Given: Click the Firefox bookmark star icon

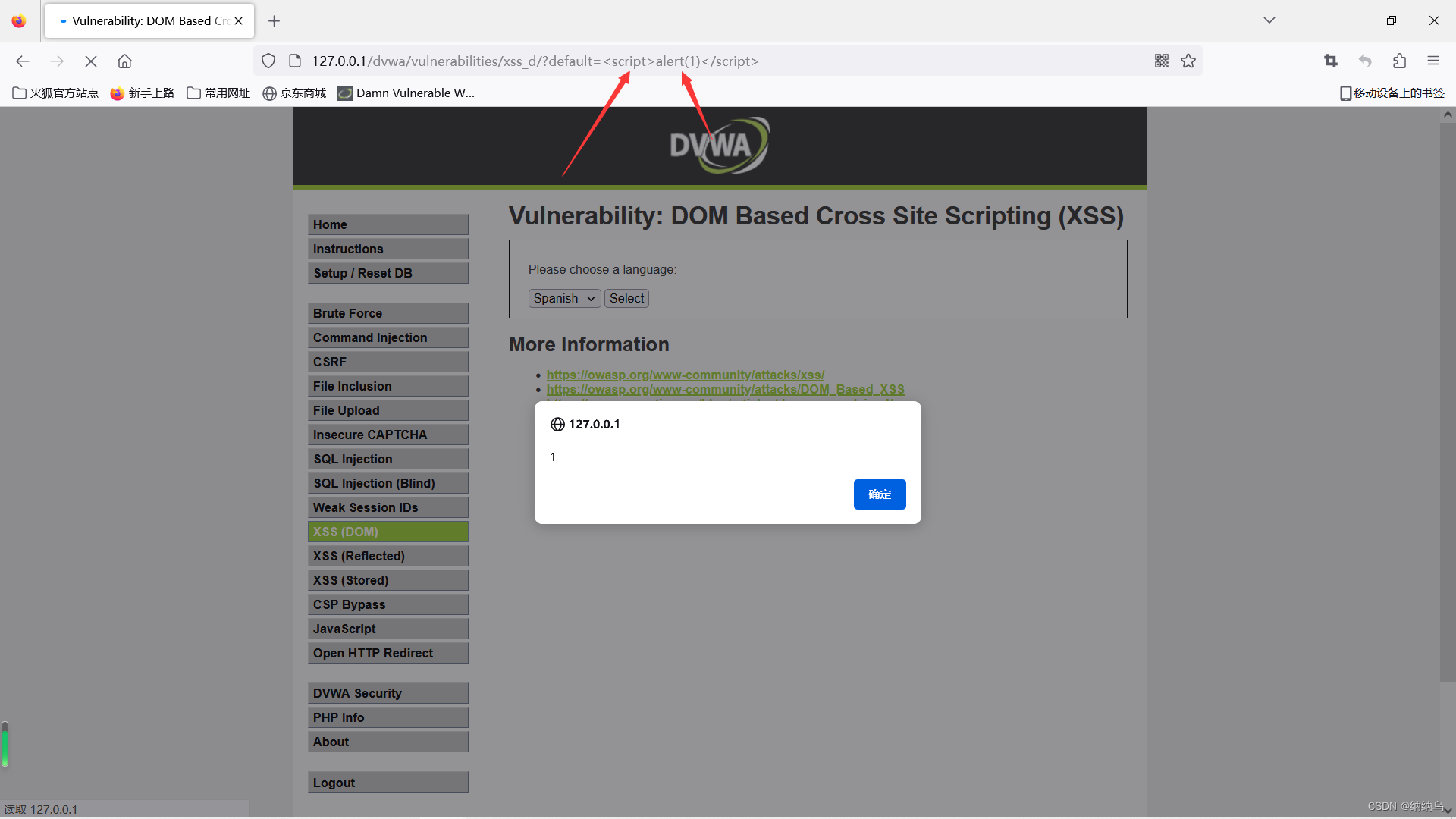Looking at the screenshot, I should (x=1189, y=61).
